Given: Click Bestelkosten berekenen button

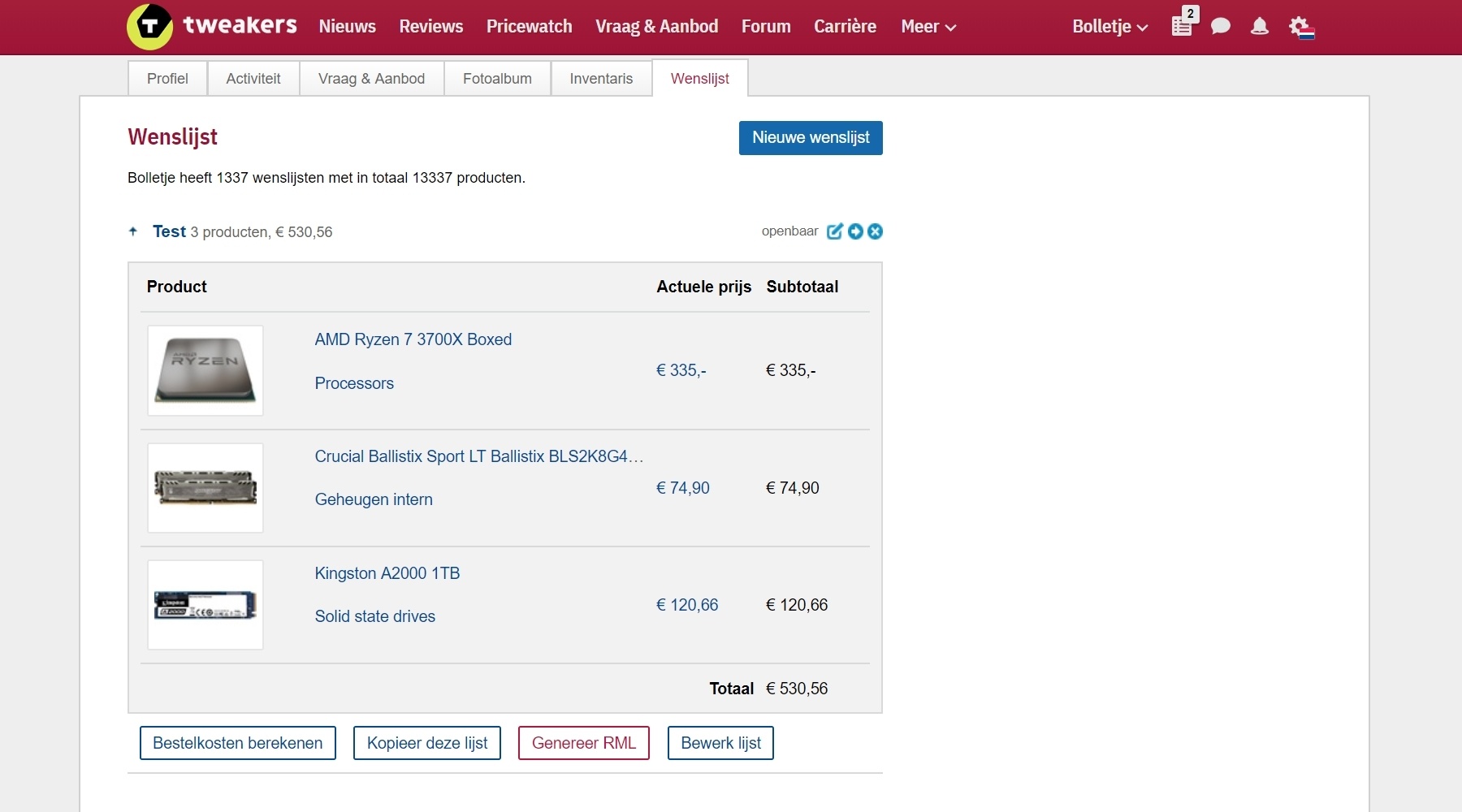Looking at the screenshot, I should click(237, 743).
